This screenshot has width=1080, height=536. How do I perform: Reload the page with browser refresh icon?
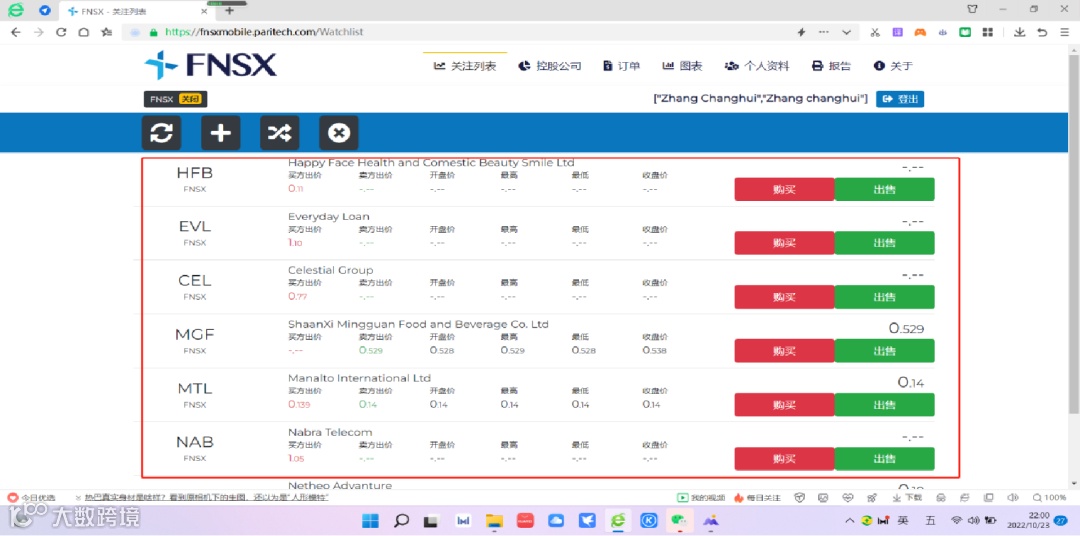pyautogui.click(x=61, y=32)
